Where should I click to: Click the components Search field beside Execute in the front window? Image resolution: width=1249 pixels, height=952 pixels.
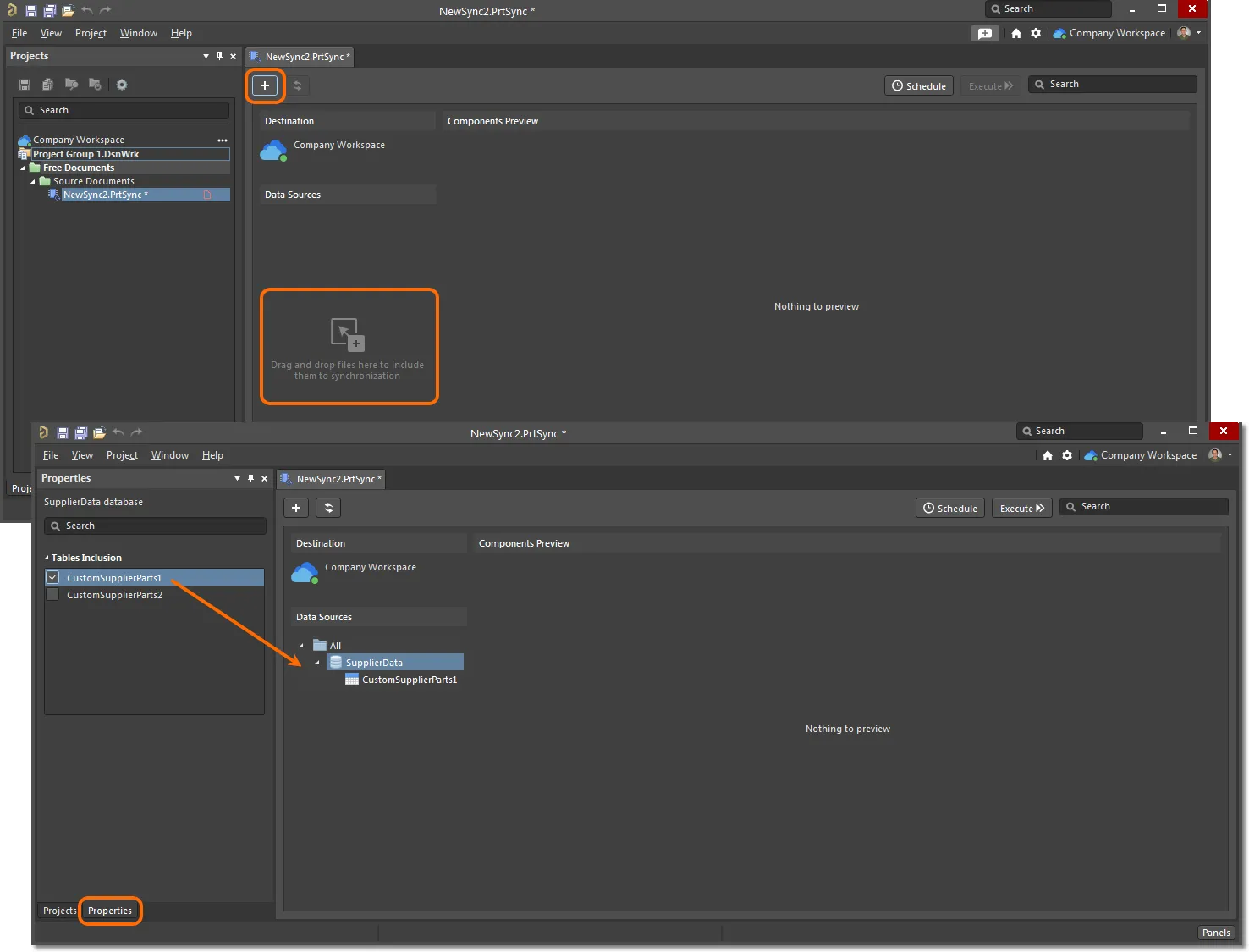click(1143, 506)
